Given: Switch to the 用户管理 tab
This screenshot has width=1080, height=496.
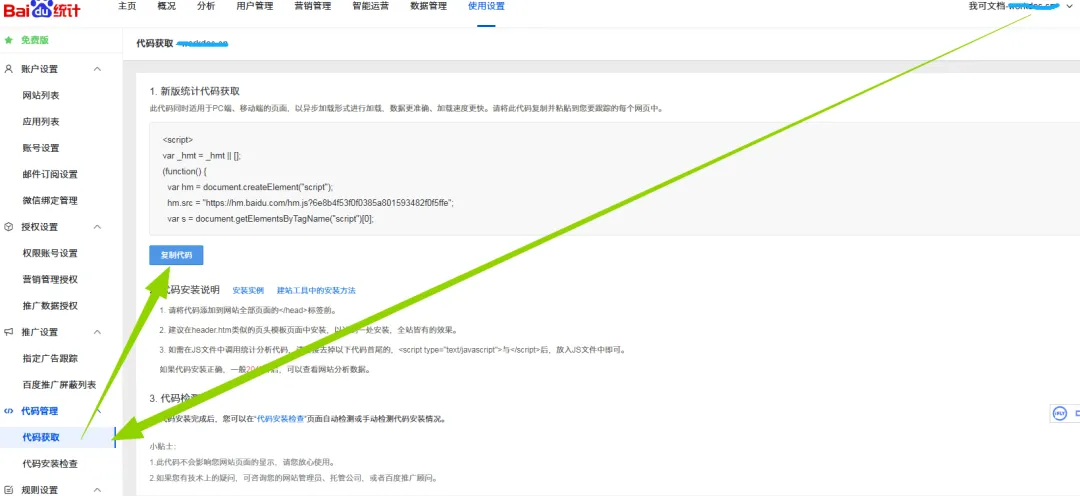Looking at the screenshot, I should [255, 6].
